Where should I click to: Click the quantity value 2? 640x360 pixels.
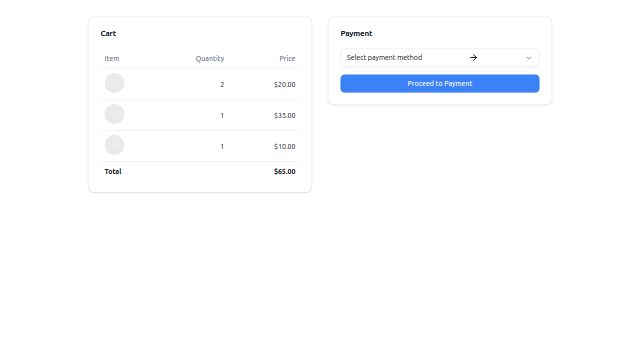[x=222, y=84]
